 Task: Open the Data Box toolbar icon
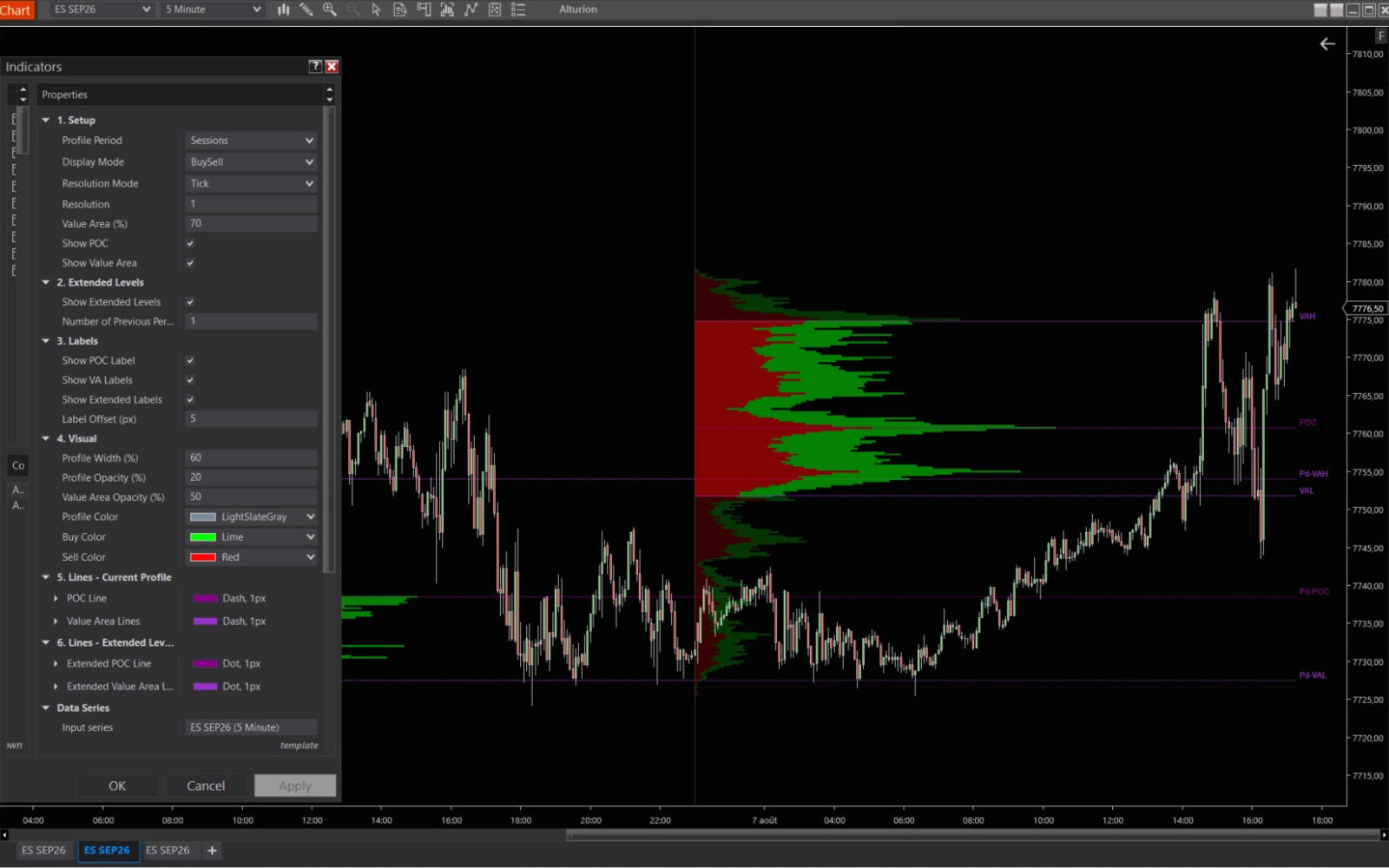tap(400, 10)
